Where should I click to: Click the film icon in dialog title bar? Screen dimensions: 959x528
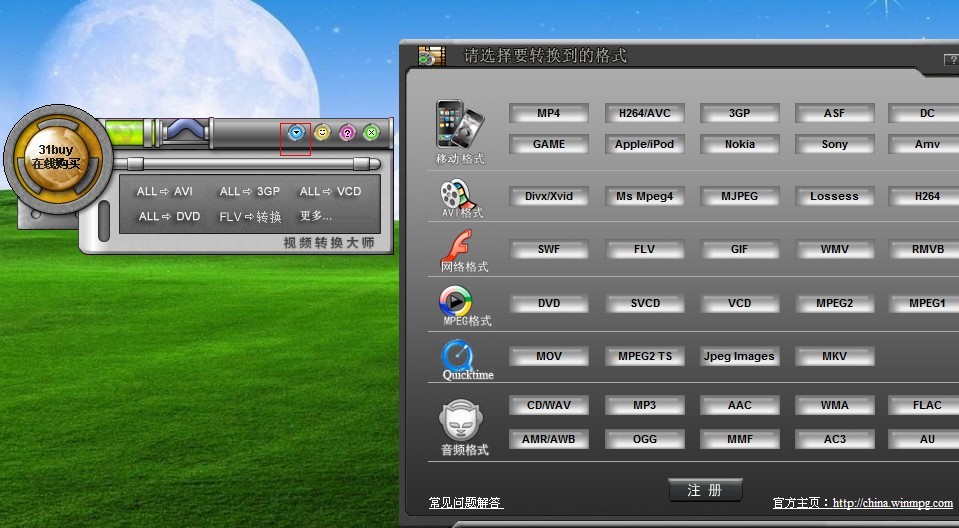tap(432, 56)
